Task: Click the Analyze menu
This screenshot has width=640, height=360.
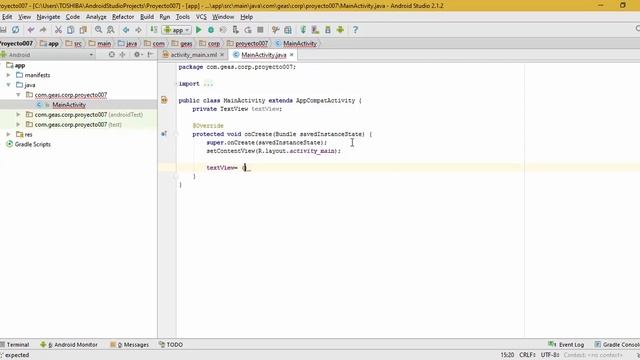Action: coord(96,17)
